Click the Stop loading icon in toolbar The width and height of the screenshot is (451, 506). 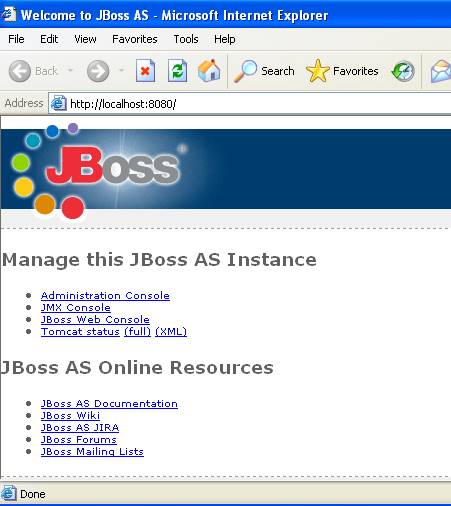[x=145, y=71]
